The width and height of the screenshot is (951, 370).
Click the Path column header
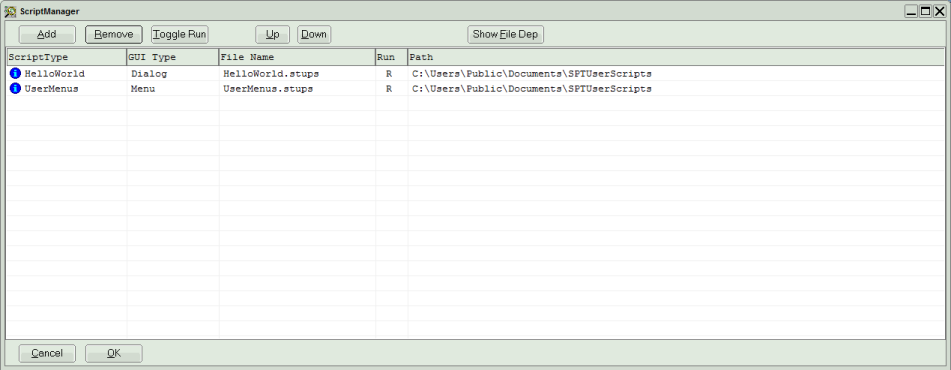(x=676, y=57)
